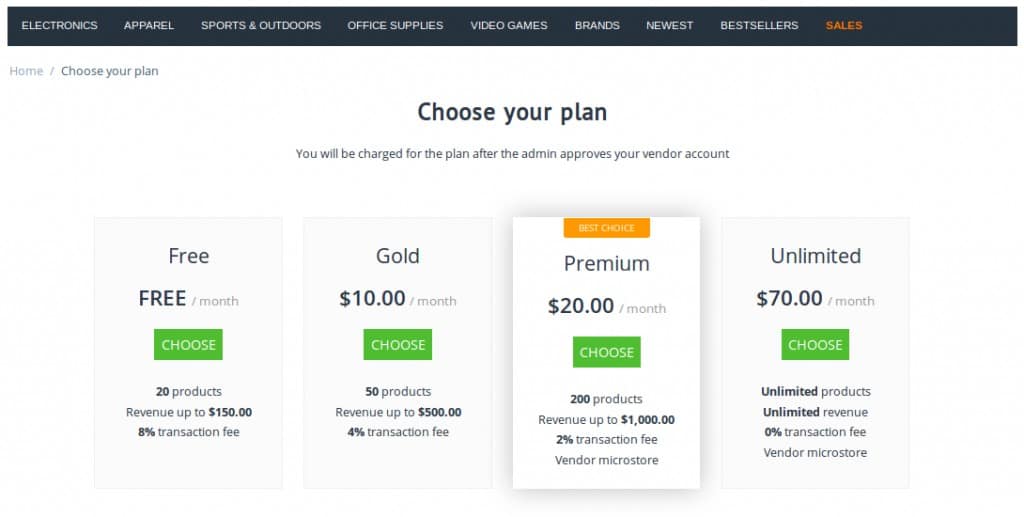Select Video Games in the navigation bar

coord(509,25)
